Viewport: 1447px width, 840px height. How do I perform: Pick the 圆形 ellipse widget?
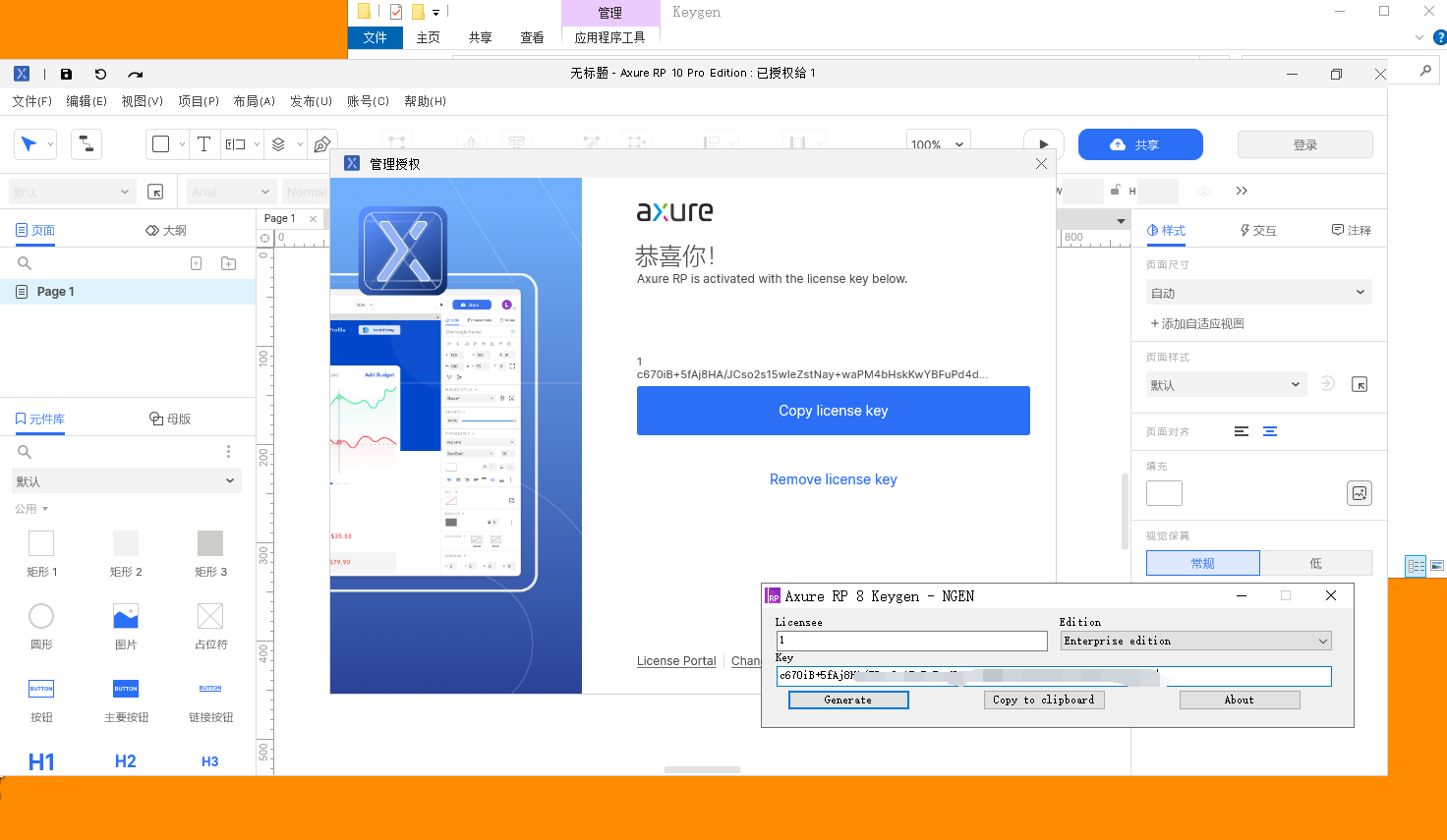(x=41, y=625)
